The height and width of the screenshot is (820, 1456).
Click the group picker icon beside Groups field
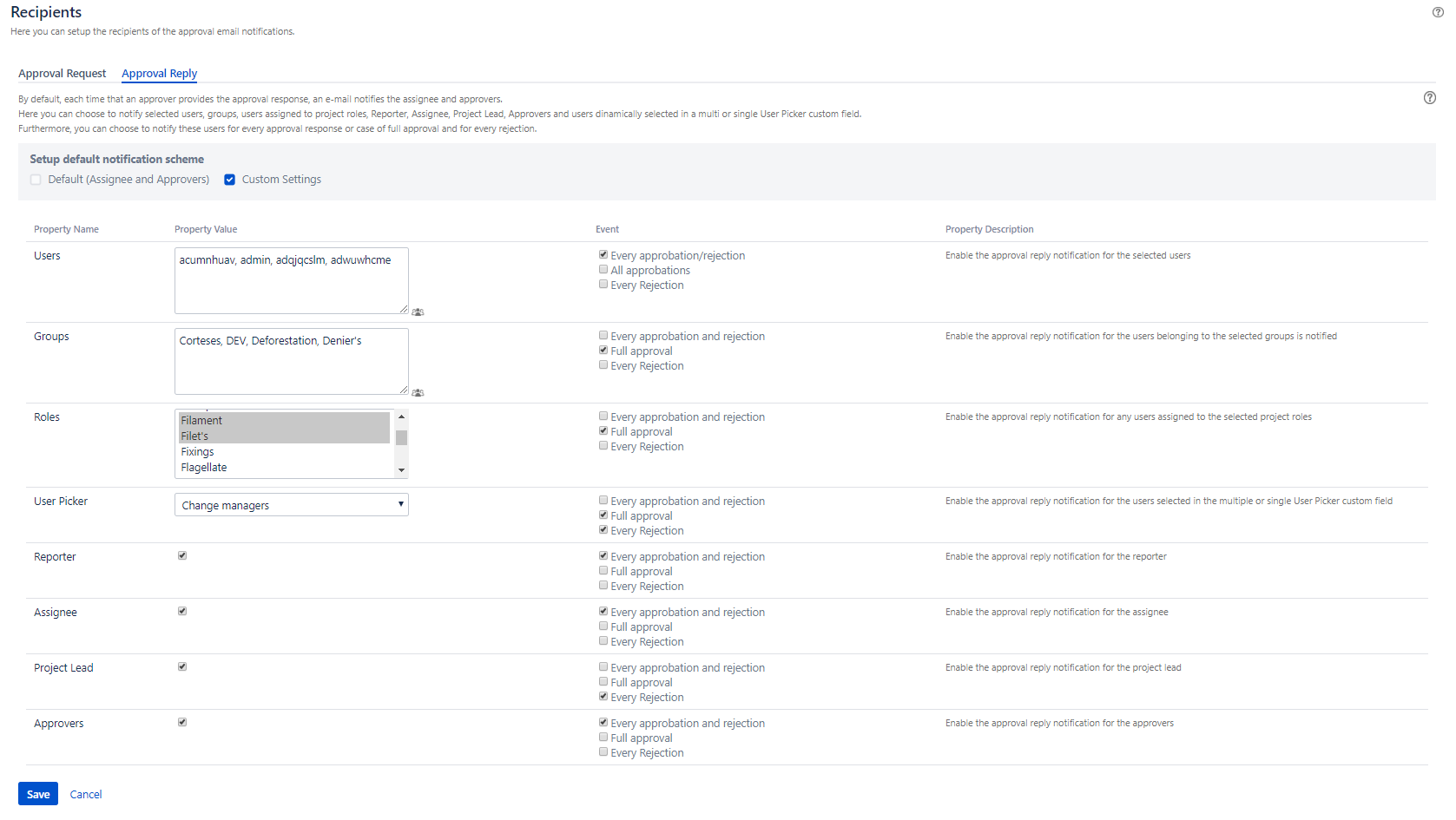tap(418, 392)
